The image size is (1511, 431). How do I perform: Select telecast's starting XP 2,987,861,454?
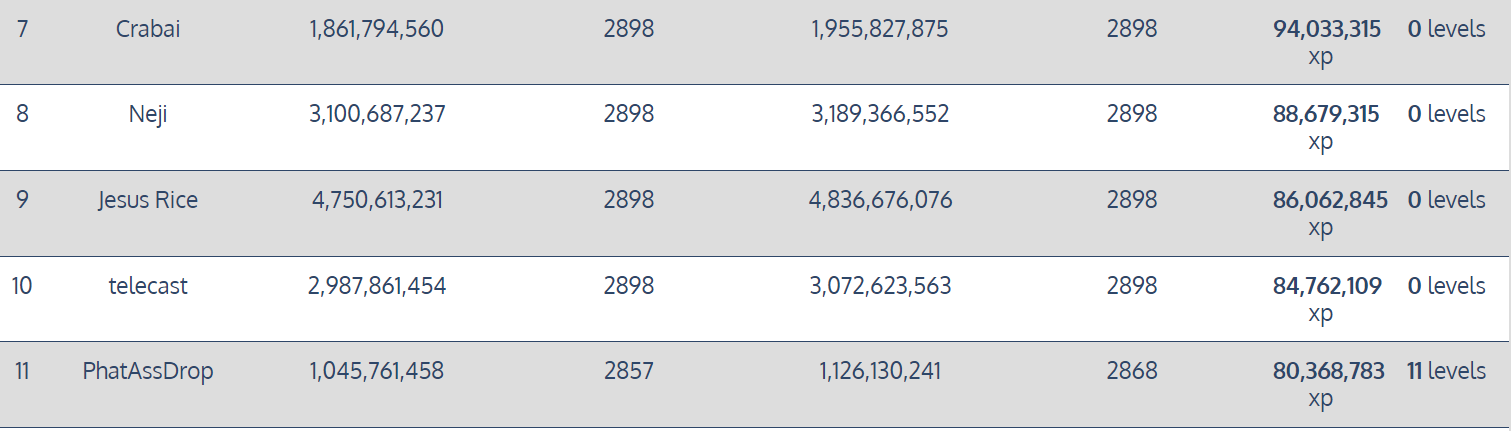pos(377,286)
